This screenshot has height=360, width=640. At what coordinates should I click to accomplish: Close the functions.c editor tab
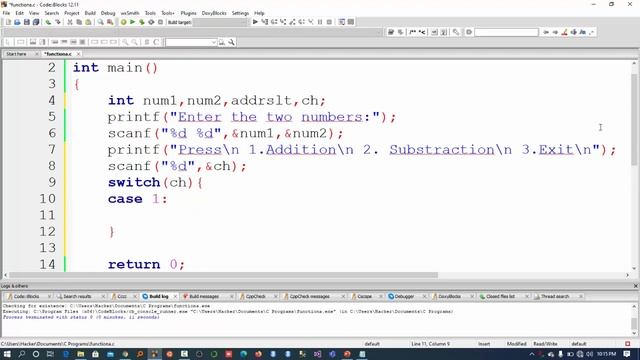(78, 54)
